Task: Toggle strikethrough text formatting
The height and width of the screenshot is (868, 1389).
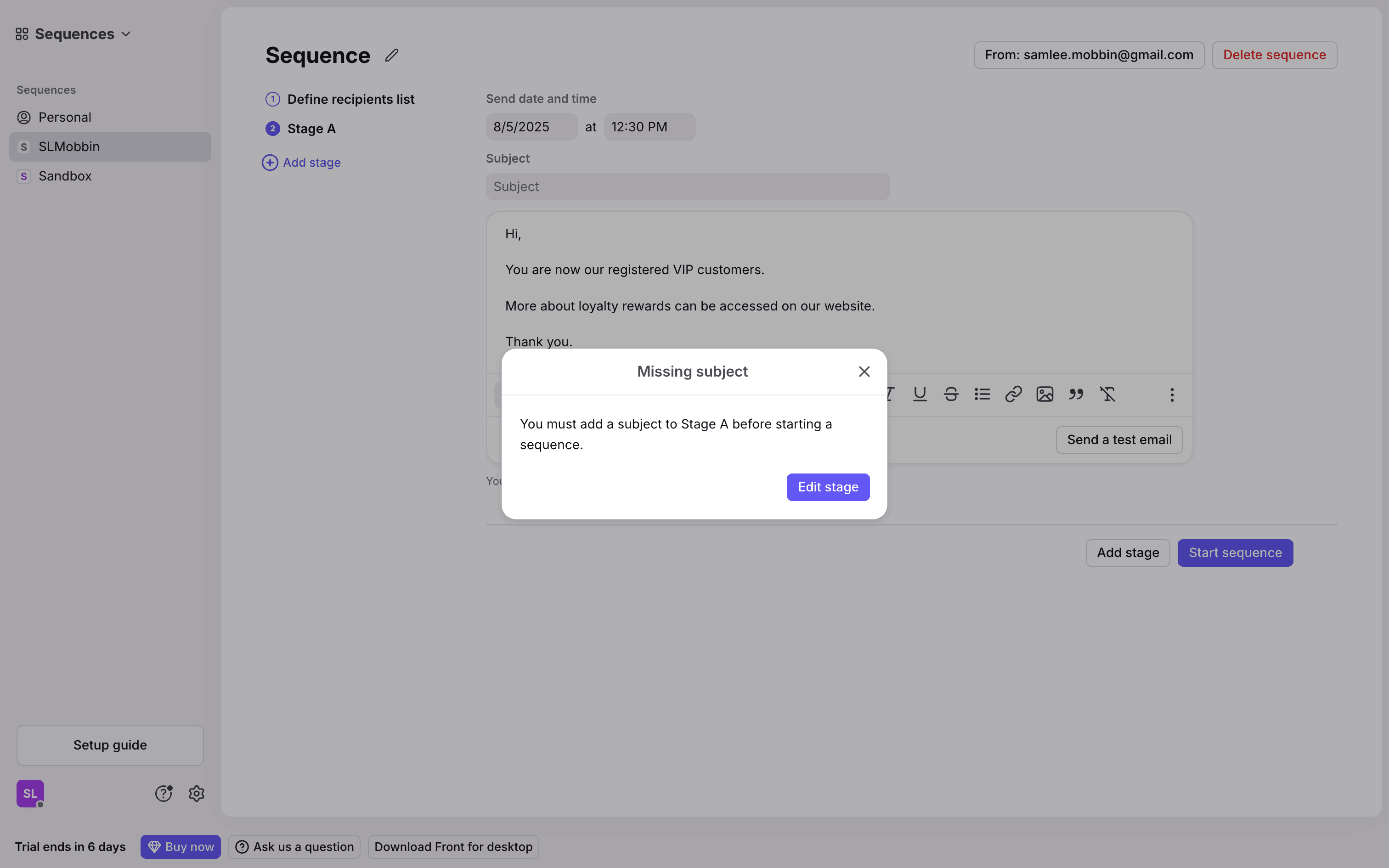Action: click(x=951, y=395)
